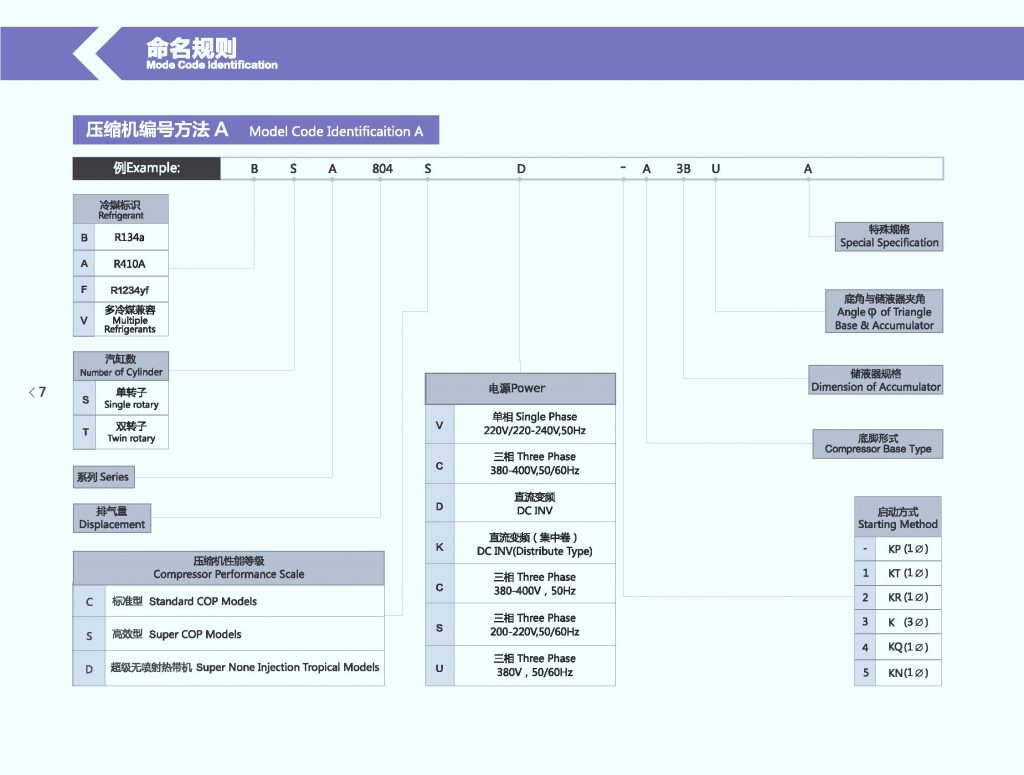Click the Example label in the code bar
Screen dimensions: 1024x775
coord(147,168)
